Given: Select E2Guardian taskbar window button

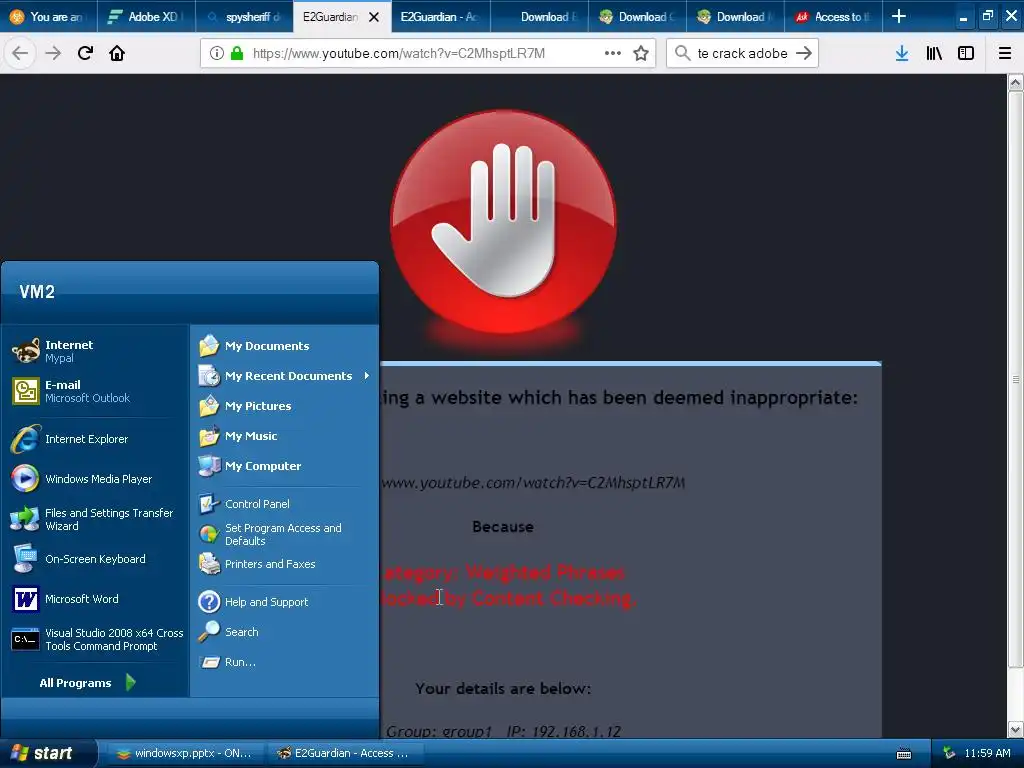Looking at the screenshot, I should coord(347,754).
